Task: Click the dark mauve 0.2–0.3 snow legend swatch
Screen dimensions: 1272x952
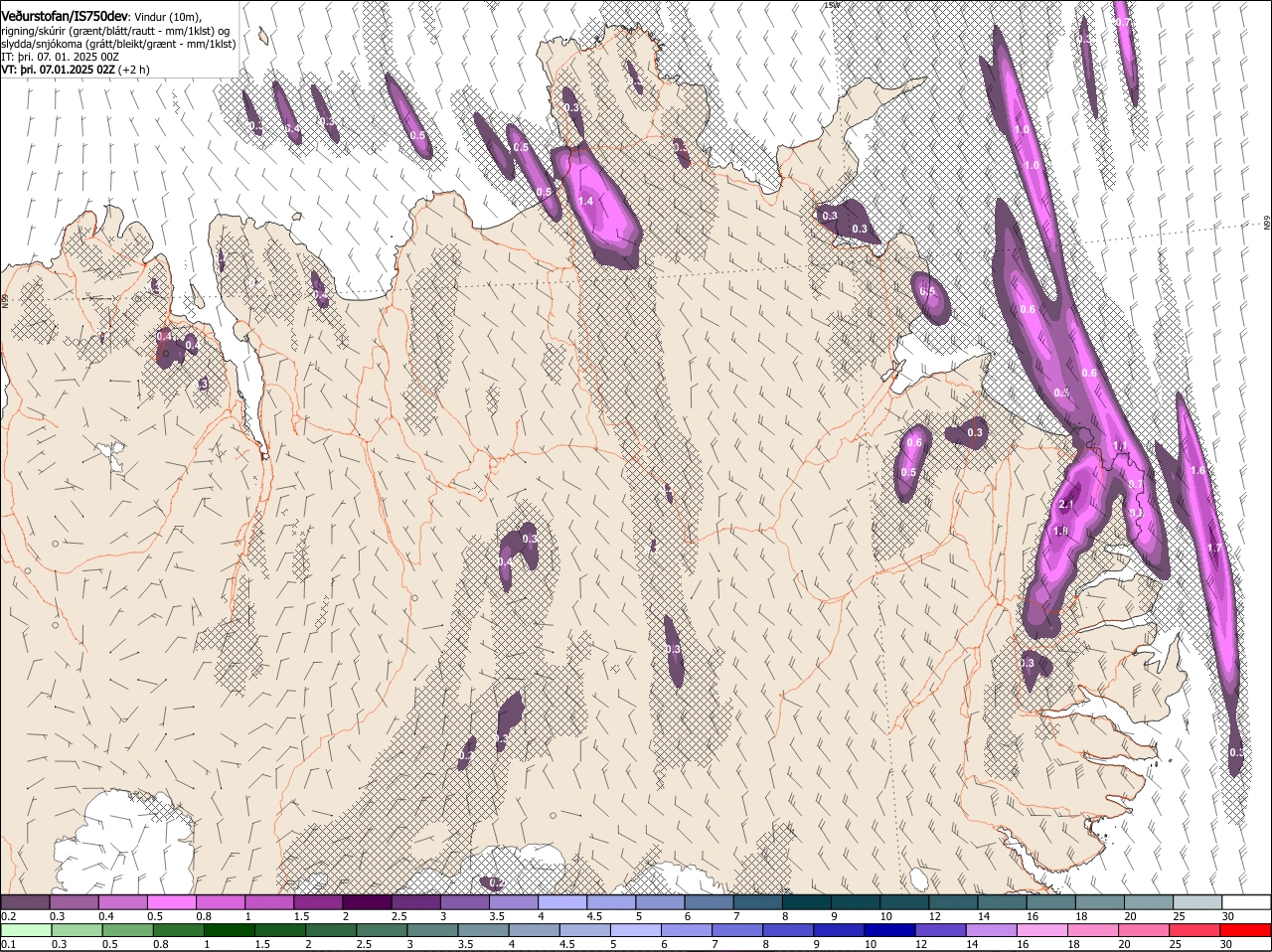Action: (25, 901)
